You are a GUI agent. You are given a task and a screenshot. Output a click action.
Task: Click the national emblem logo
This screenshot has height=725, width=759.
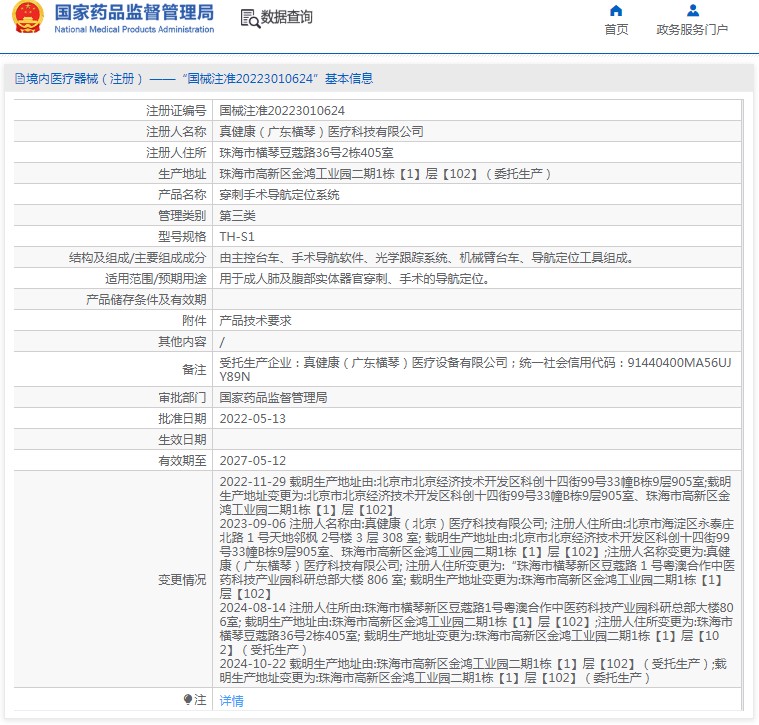point(27,17)
